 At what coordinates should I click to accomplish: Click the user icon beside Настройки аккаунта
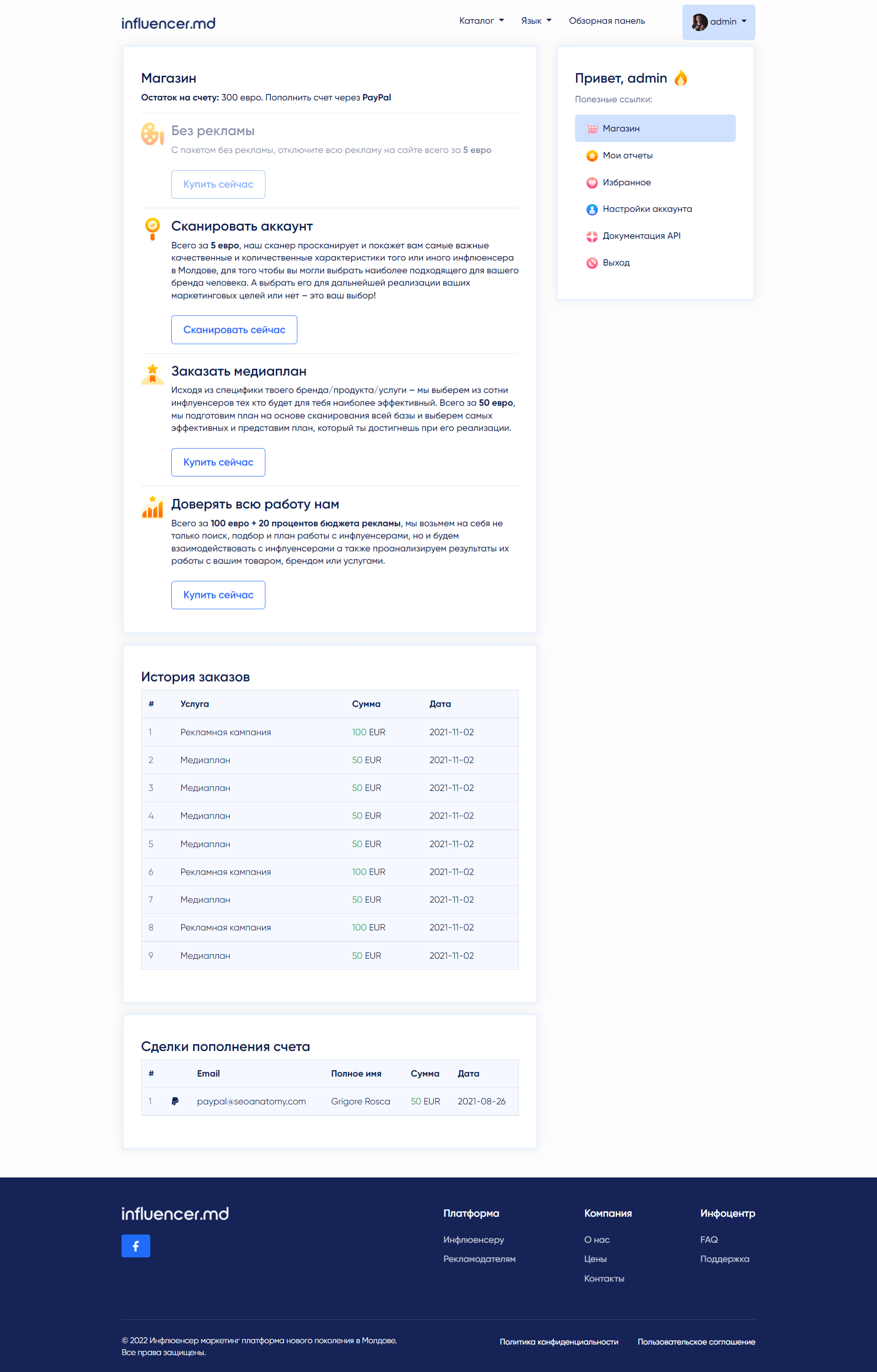tap(592, 209)
